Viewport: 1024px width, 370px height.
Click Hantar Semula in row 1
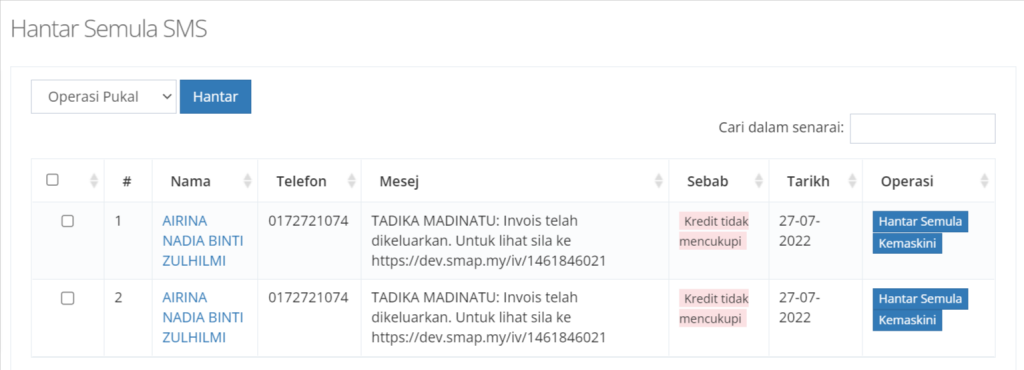tap(920, 221)
